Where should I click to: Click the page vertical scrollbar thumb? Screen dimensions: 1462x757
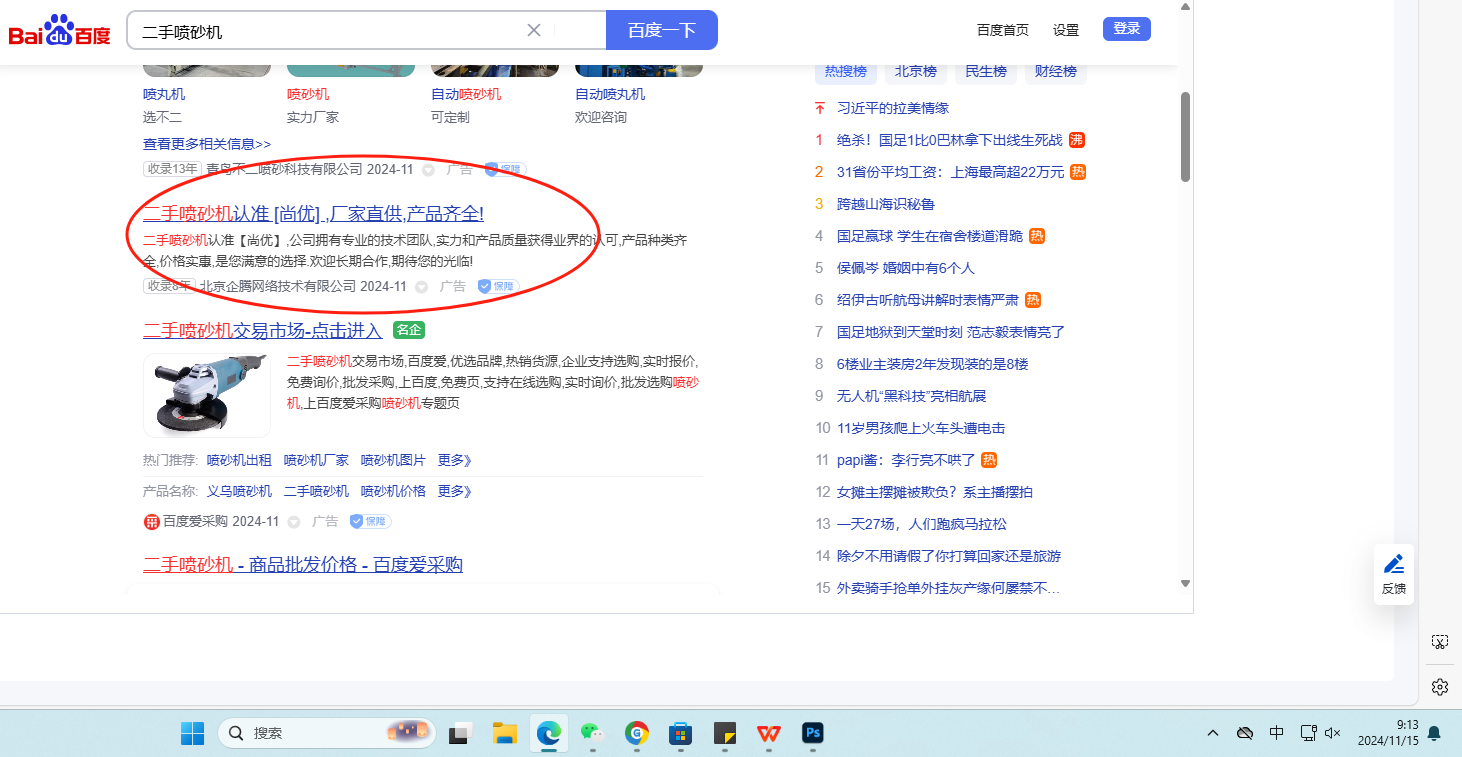1185,137
